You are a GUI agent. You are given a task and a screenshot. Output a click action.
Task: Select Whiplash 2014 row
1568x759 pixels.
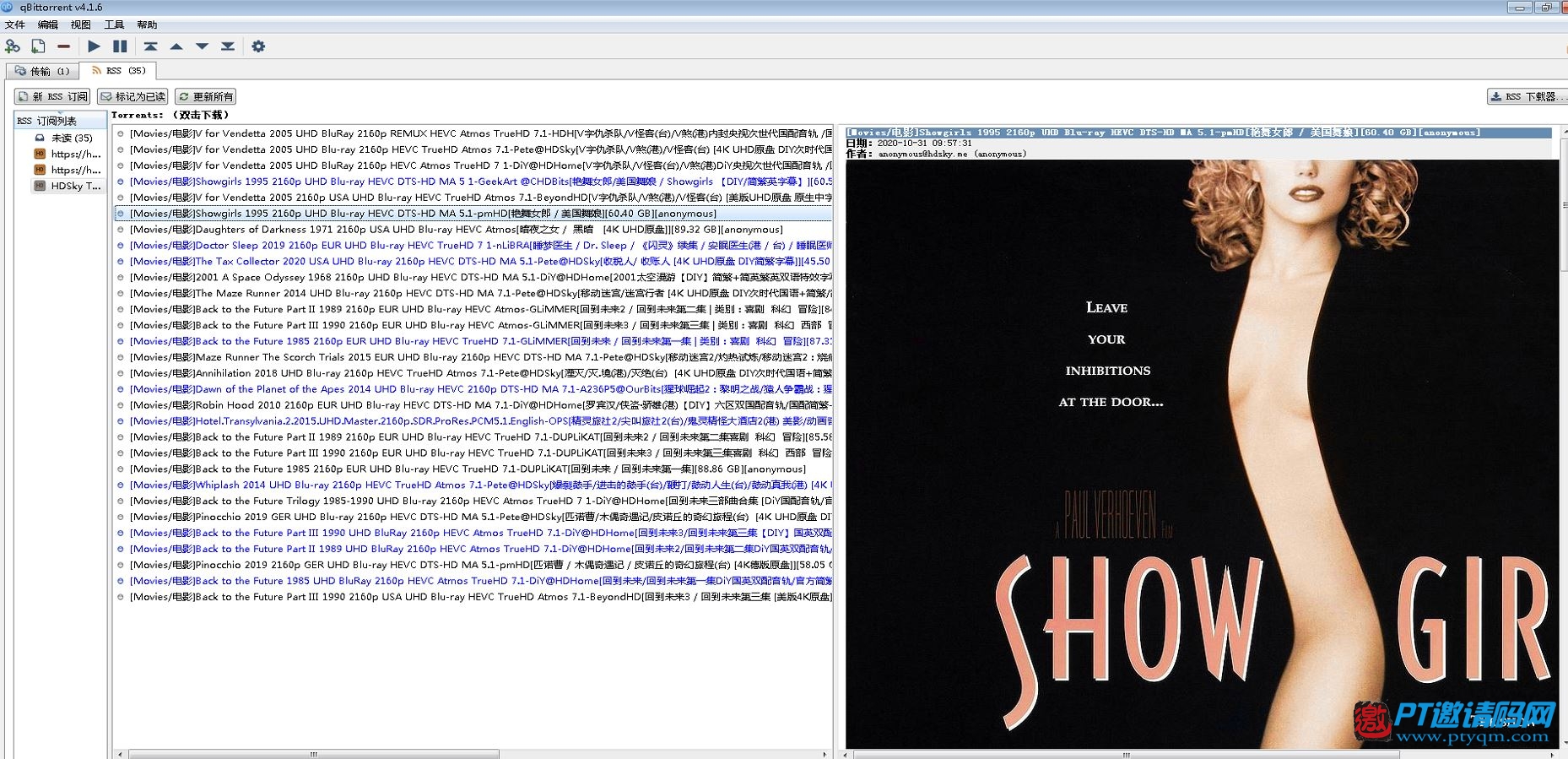pyautogui.click(x=473, y=485)
